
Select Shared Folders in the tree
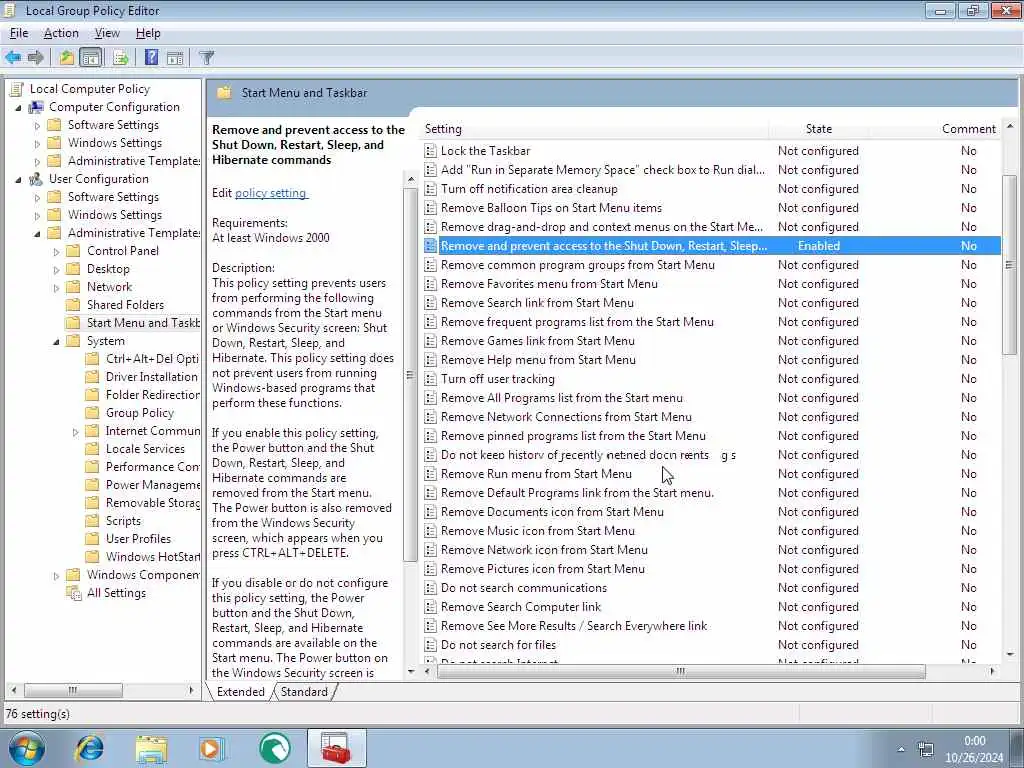(x=125, y=305)
